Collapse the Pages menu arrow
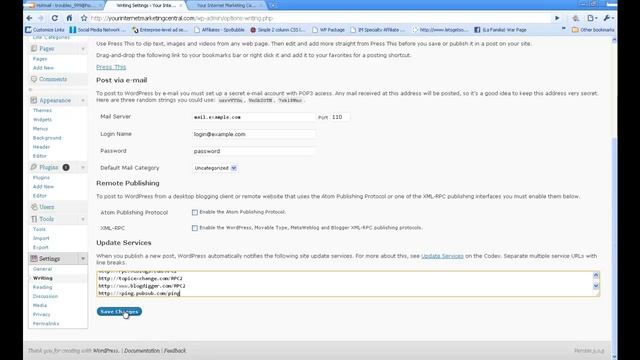640x360 pixels. [83, 49]
